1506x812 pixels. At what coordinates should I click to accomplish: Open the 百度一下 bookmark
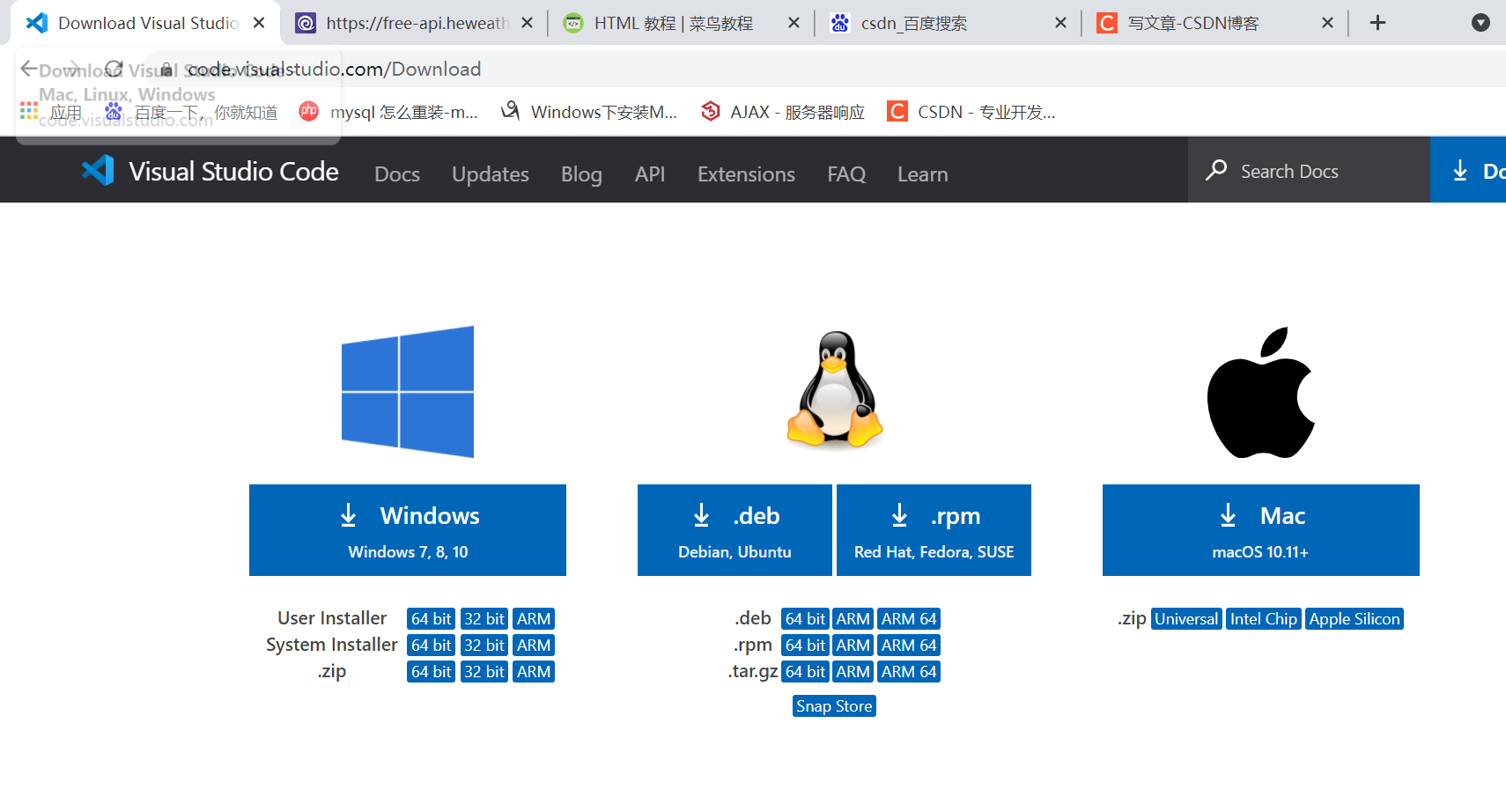(x=191, y=112)
